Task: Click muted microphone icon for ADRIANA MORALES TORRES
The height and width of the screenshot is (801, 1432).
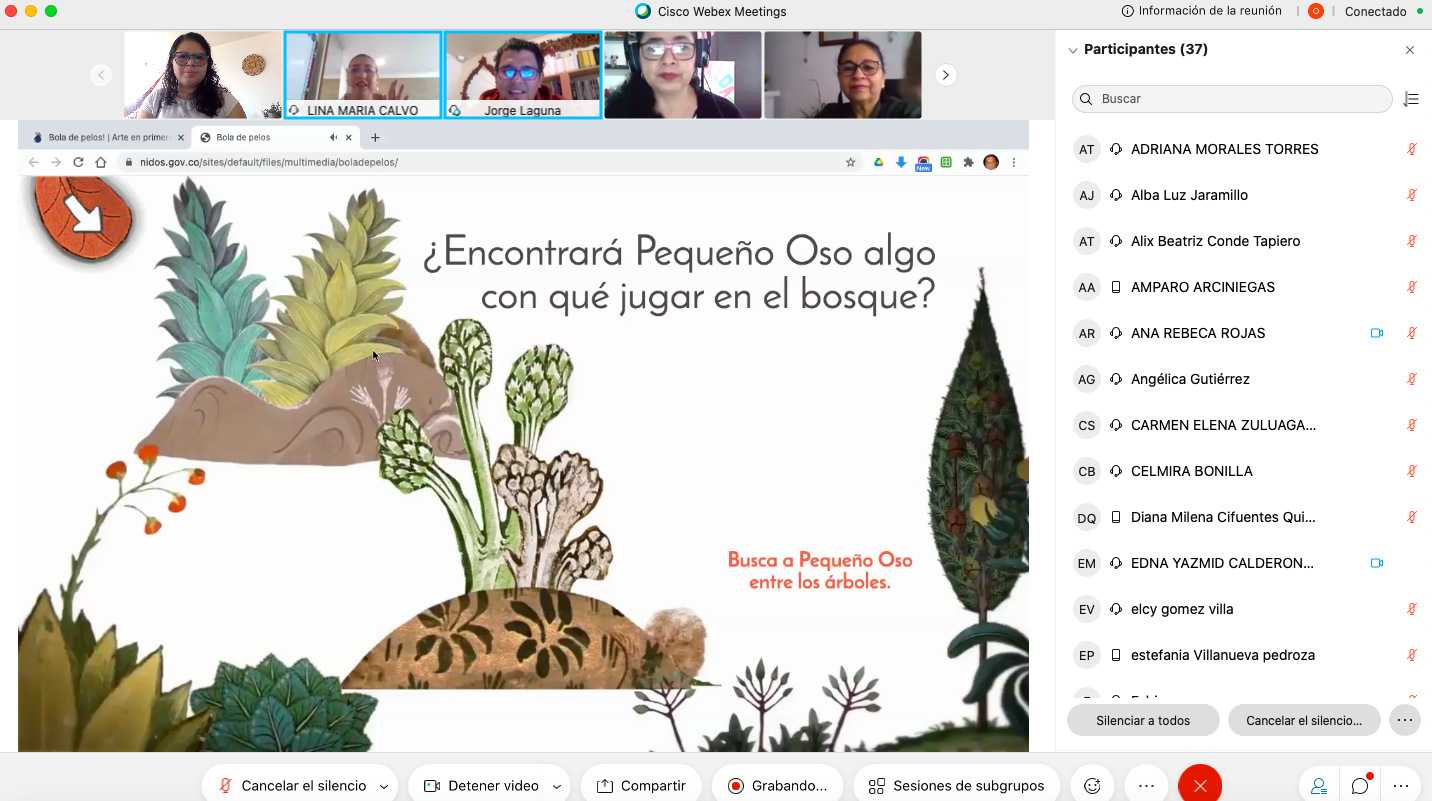Action: tap(1412, 149)
